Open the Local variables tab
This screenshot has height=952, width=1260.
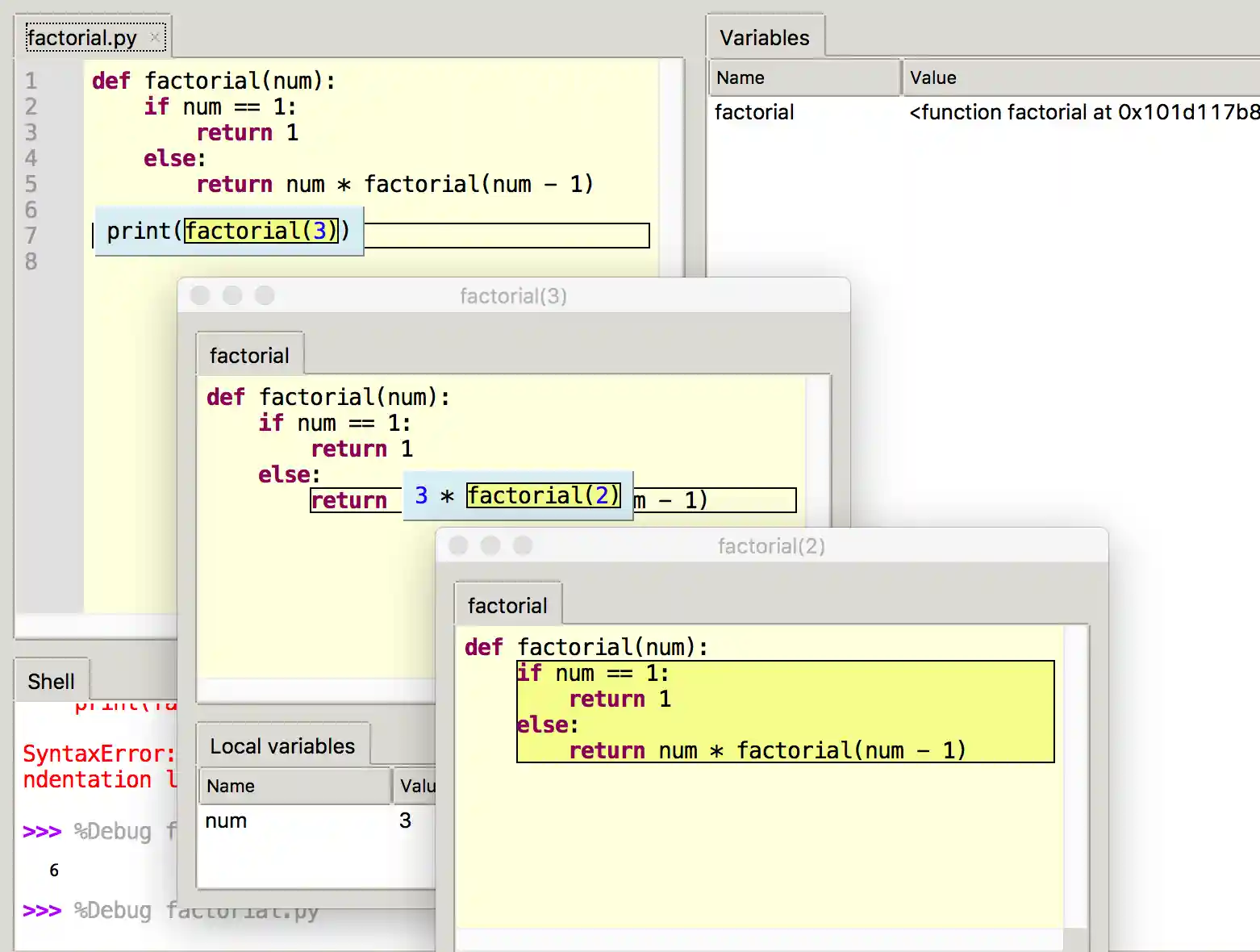[282, 746]
